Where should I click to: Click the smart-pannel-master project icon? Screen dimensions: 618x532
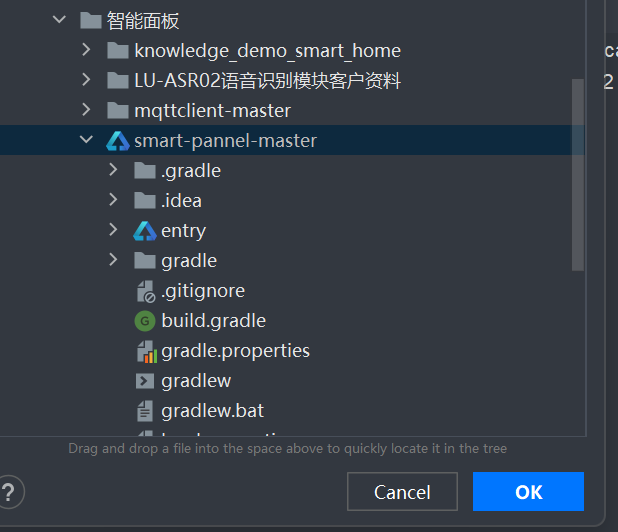(118, 141)
